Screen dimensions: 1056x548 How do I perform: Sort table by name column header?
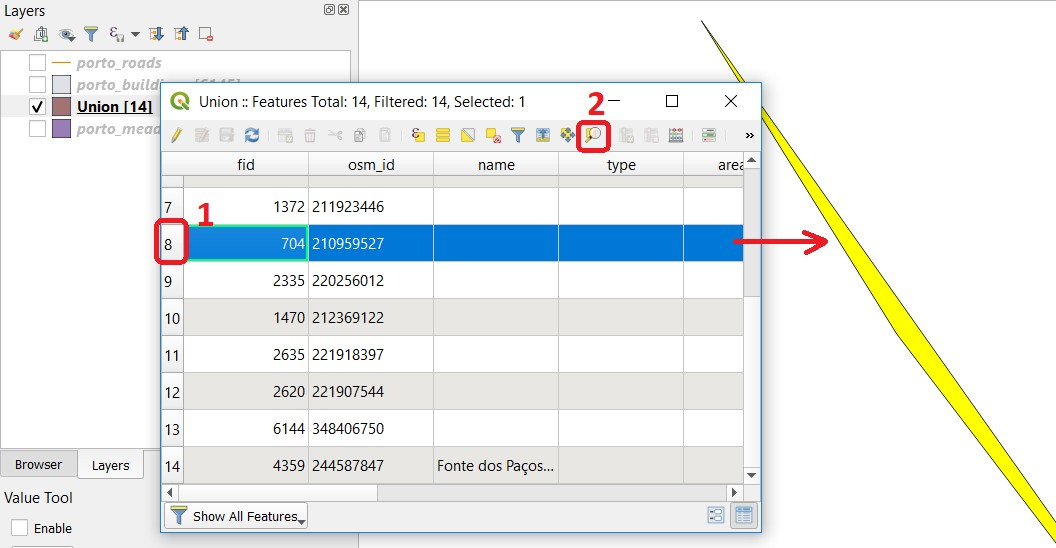coord(496,164)
